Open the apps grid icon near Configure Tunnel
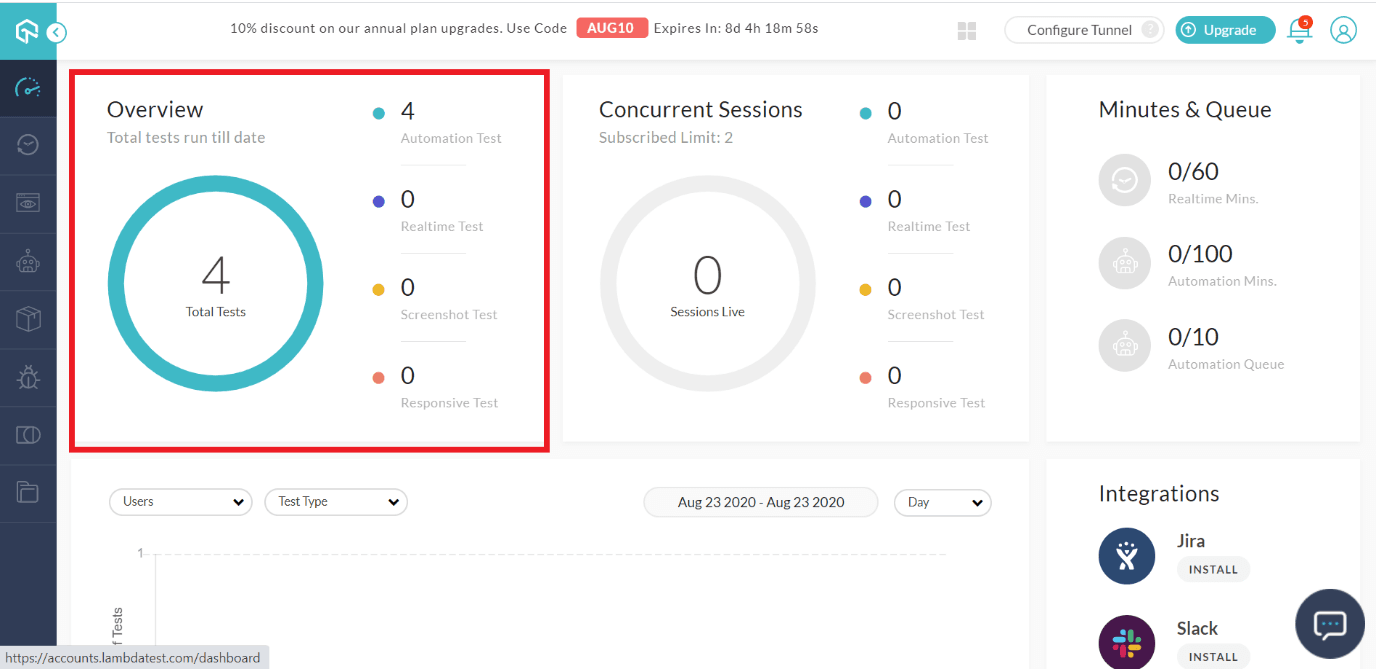Image resolution: width=1376 pixels, height=669 pixels. (x=966, y=31)
